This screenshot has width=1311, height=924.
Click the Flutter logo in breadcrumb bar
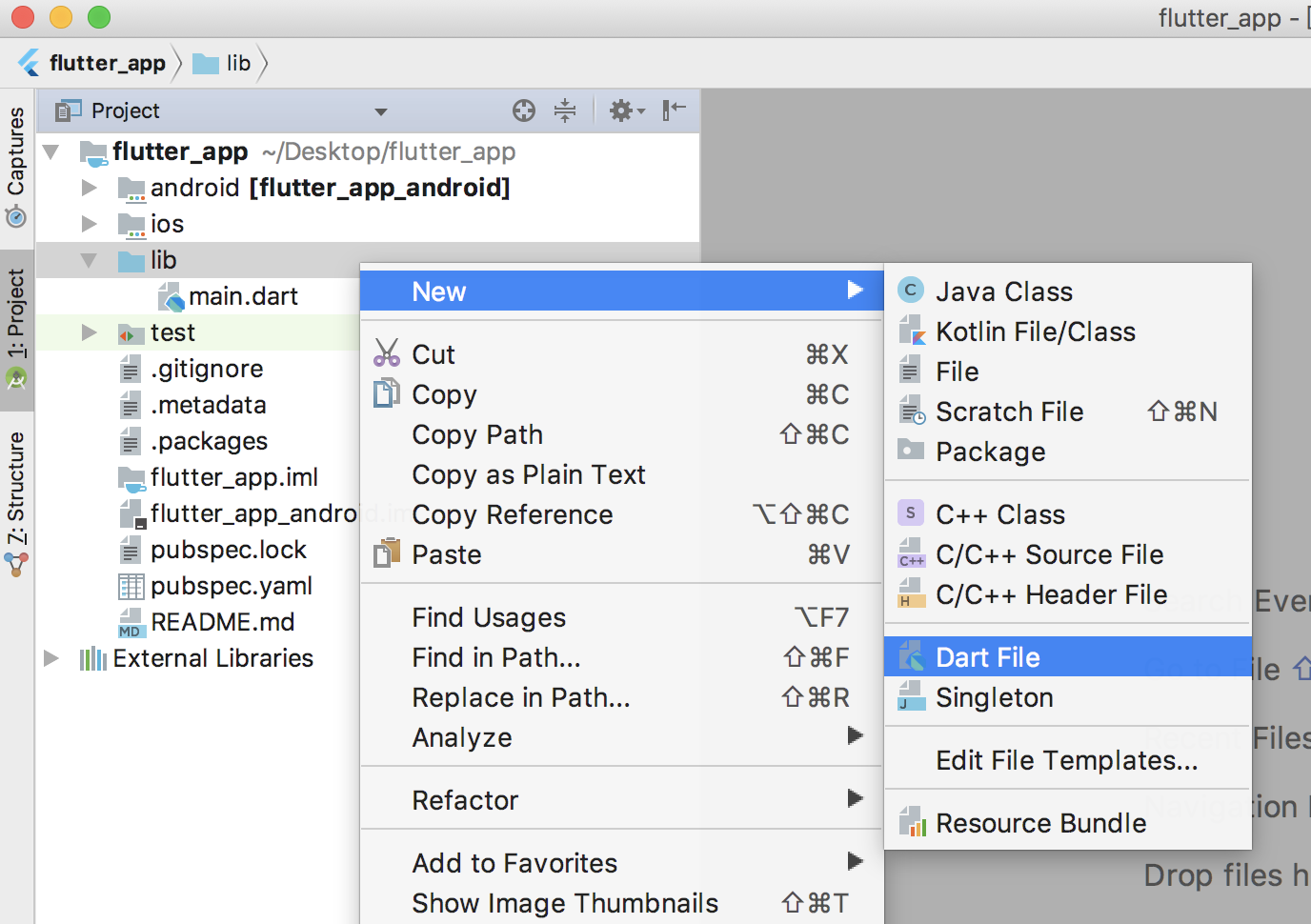[30, 63]
